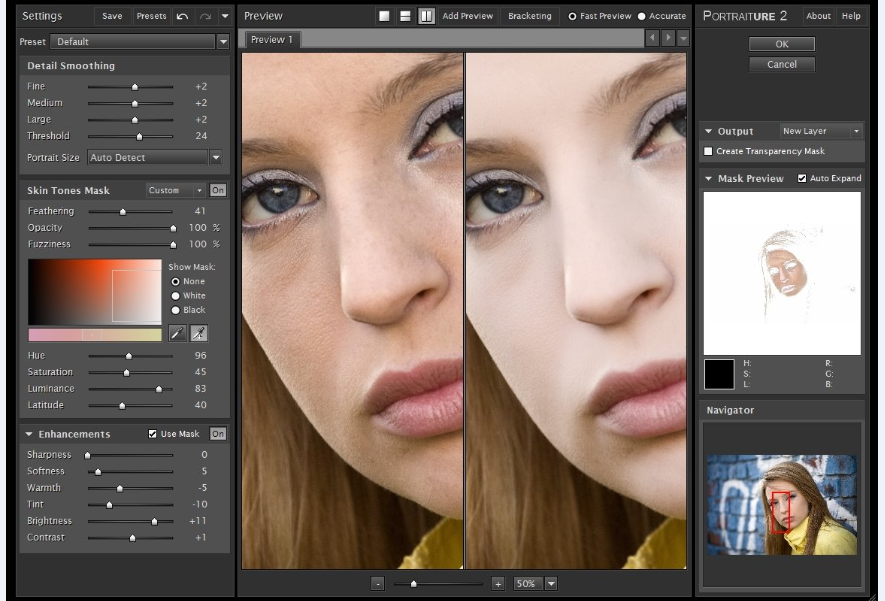Screen dimensions: 885x601
Task: Pick skin tone with eyedropper tool
Action: [177, 334]
